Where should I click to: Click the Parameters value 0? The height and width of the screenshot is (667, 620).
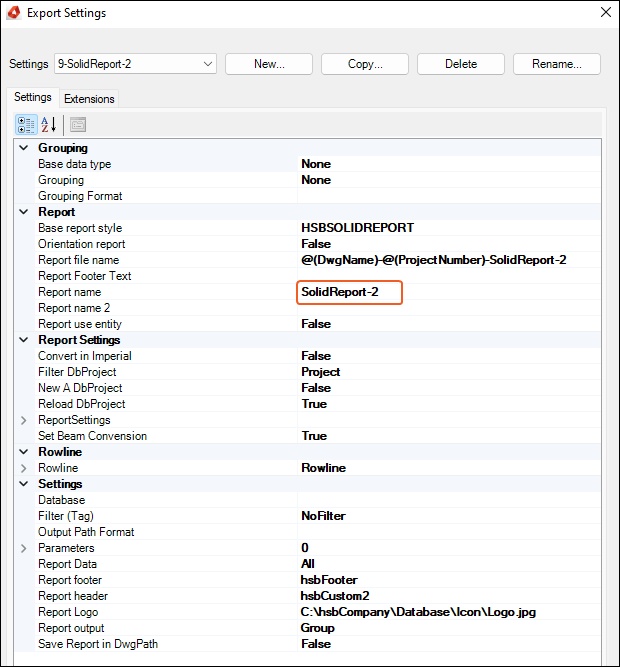[x=305, y=548]
